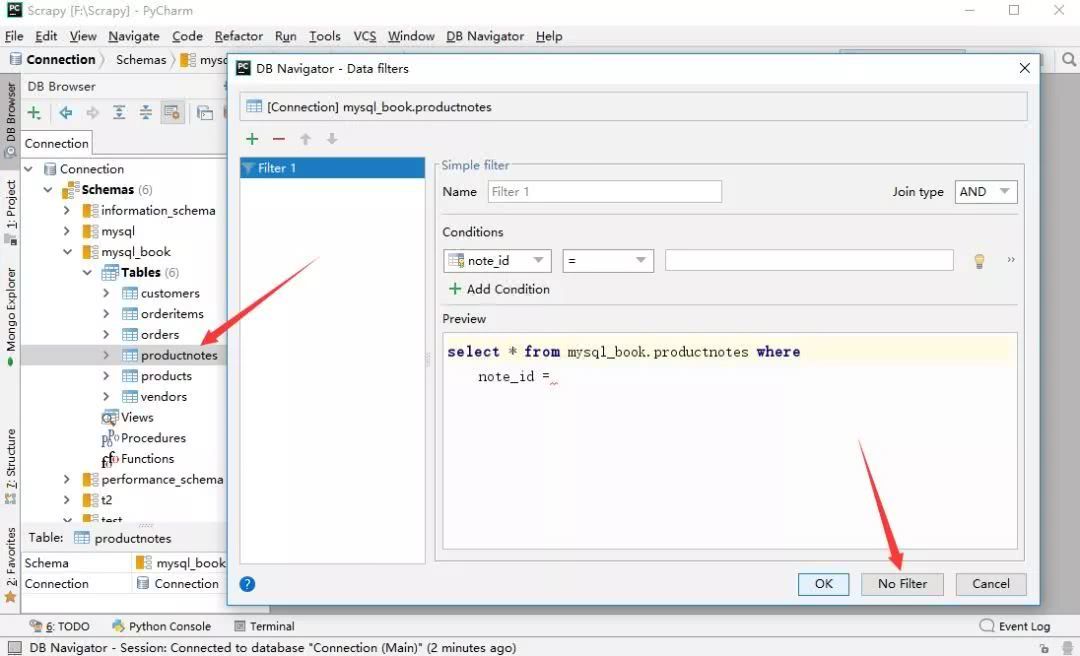Open the VCS menu
The width and height of the screenshot is (1080, 656).
tap(364, 36)
